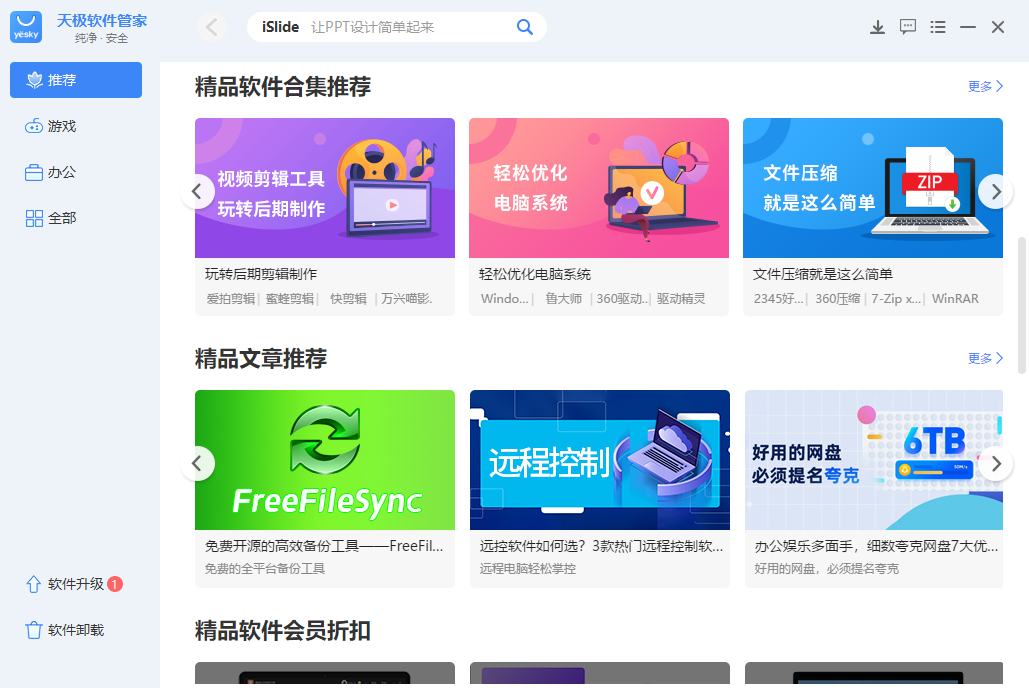Click article title 办公娱乐多面手
This screenshot has height=688, width=1029.
click(x=876, y=546)
